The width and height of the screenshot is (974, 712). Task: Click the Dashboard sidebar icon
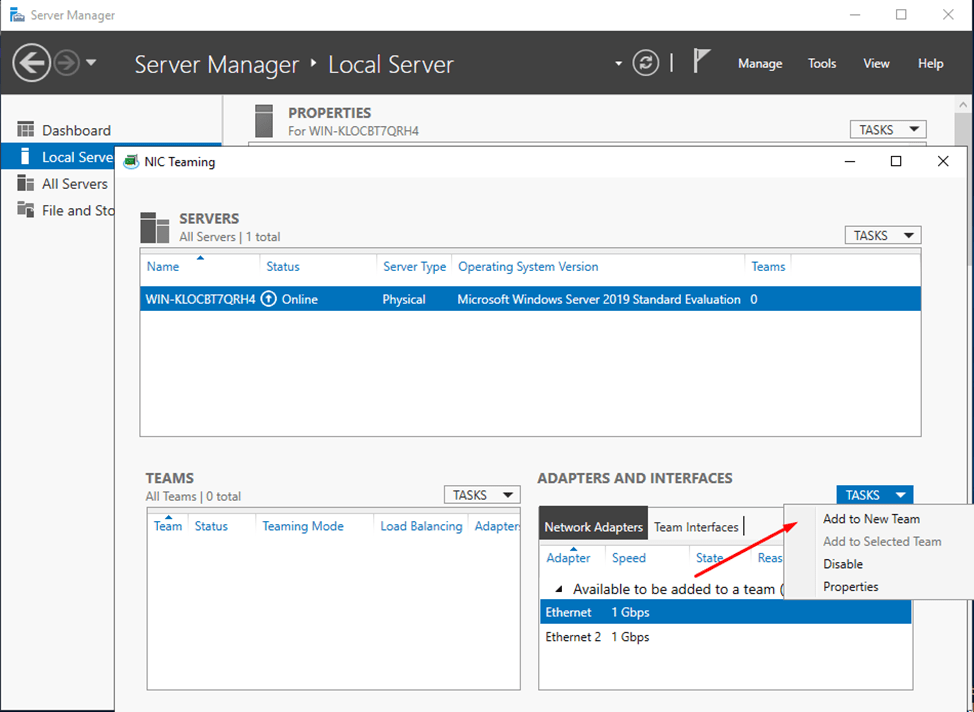pos(24,129)
